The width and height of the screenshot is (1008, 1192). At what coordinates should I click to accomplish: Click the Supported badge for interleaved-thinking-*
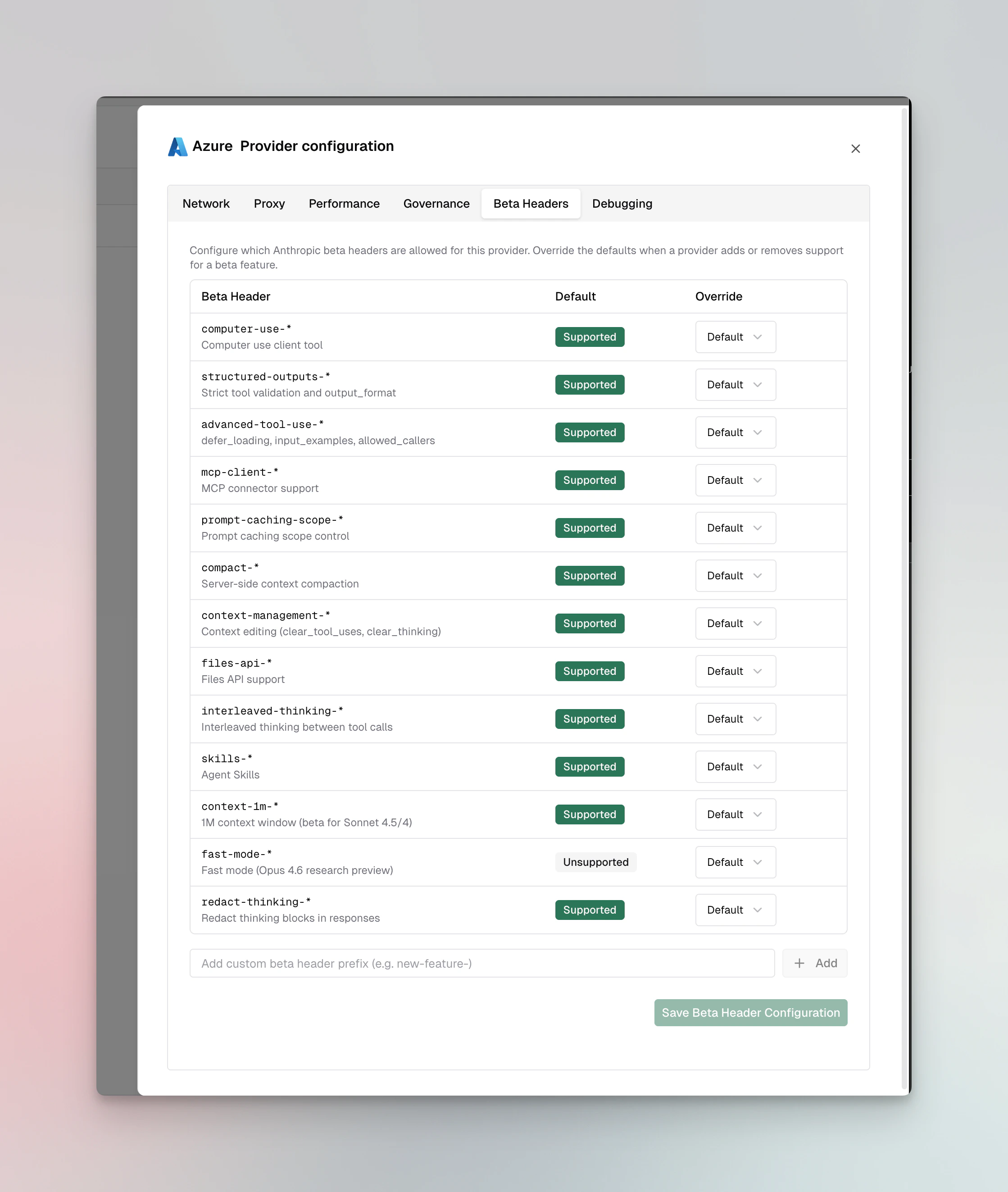590,719
